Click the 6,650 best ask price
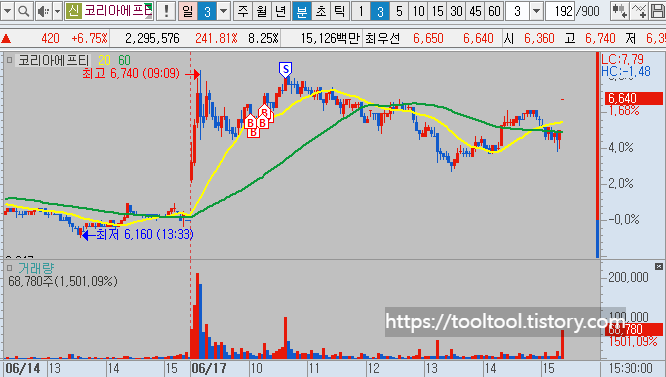666x377 pixels. coord(428,39)
